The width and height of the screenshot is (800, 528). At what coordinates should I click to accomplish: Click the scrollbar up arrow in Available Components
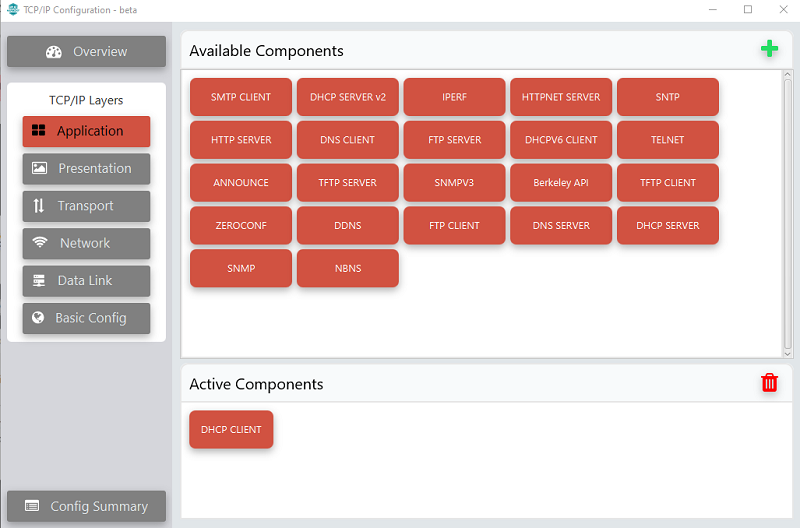pyautogui.click(x=787, y=74)
